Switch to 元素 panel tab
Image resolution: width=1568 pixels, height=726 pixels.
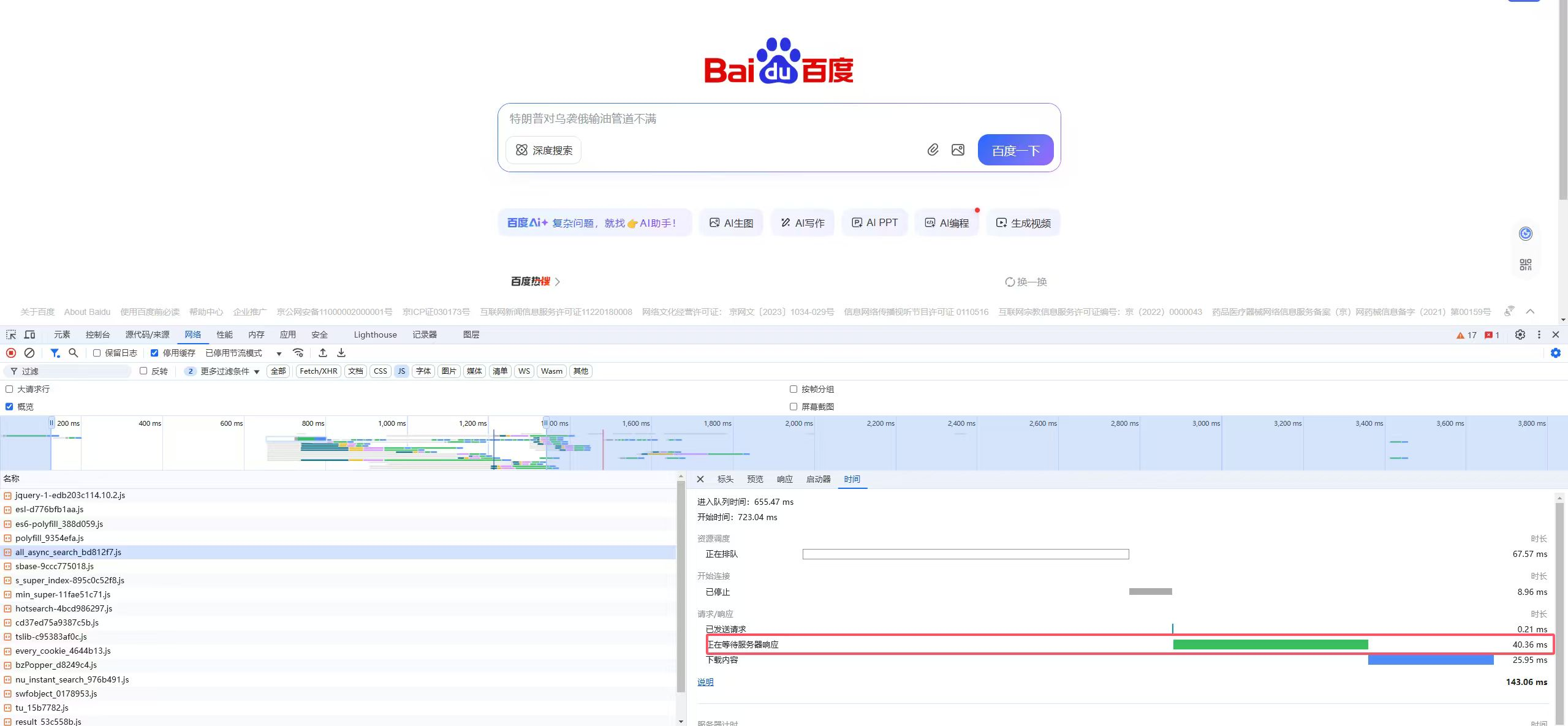62,335
